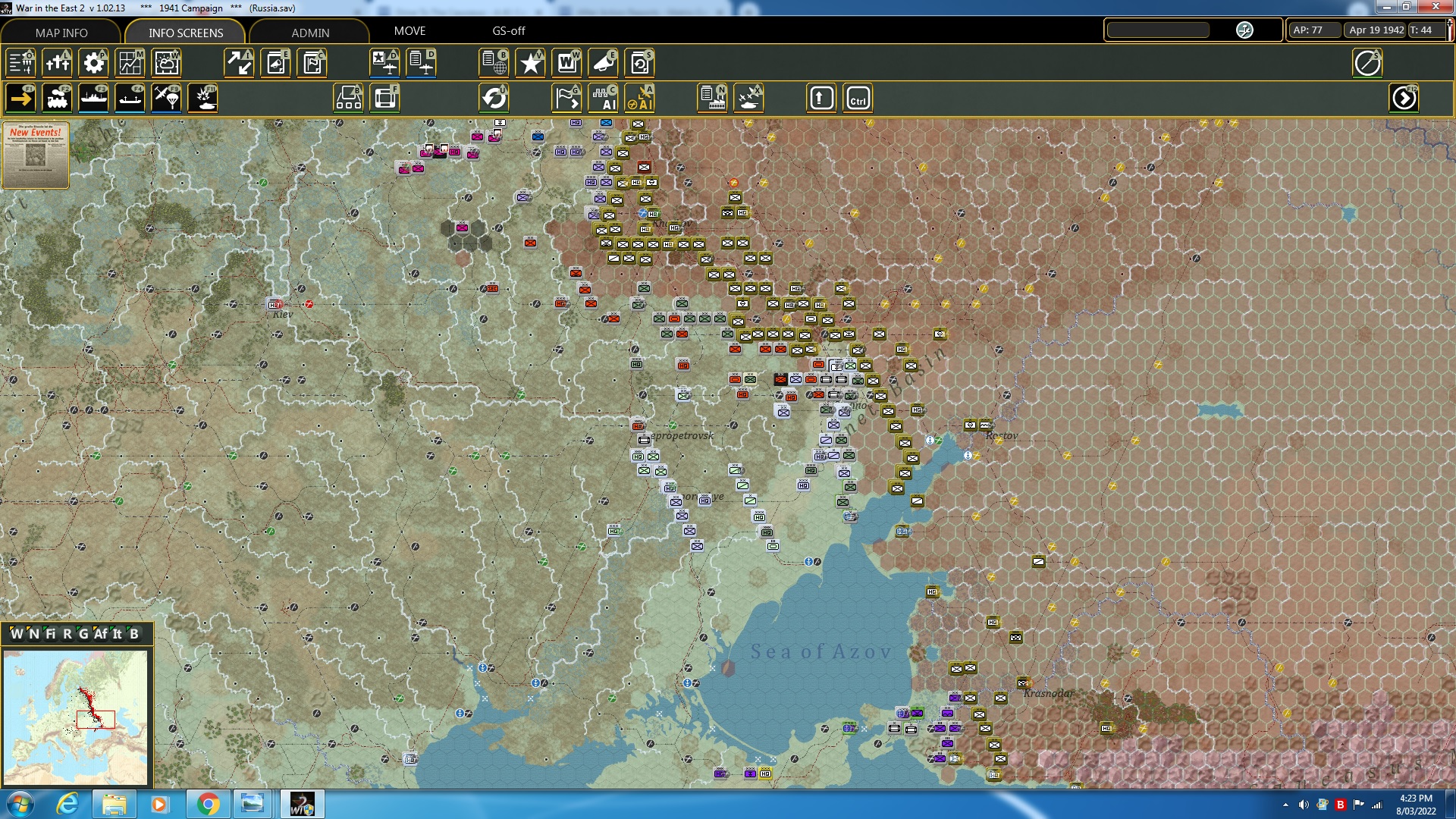
Task: Click the Kiev city label
Action: (283, 314)
